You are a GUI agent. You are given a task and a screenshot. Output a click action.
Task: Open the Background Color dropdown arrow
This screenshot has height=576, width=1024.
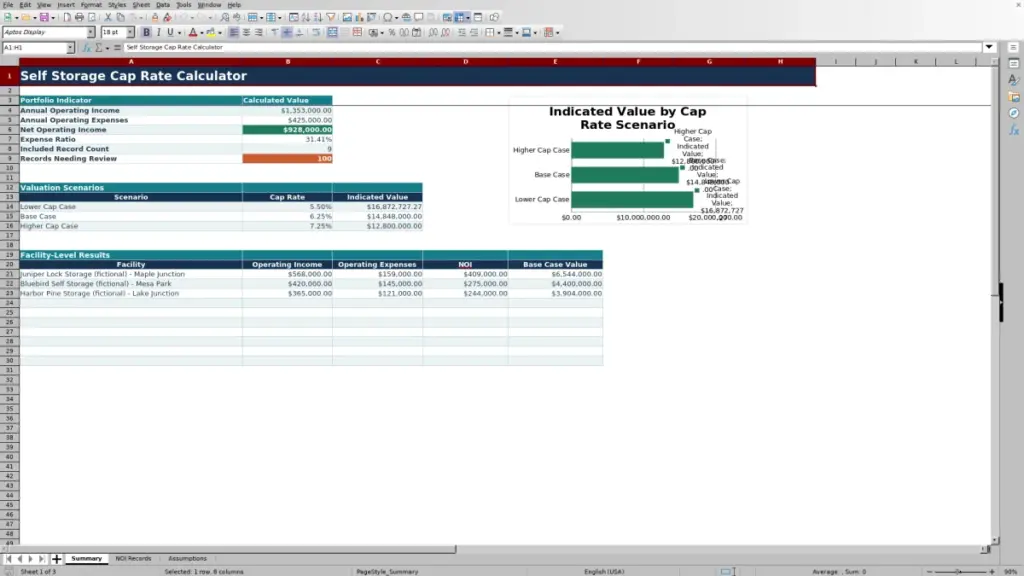point(220,32)
